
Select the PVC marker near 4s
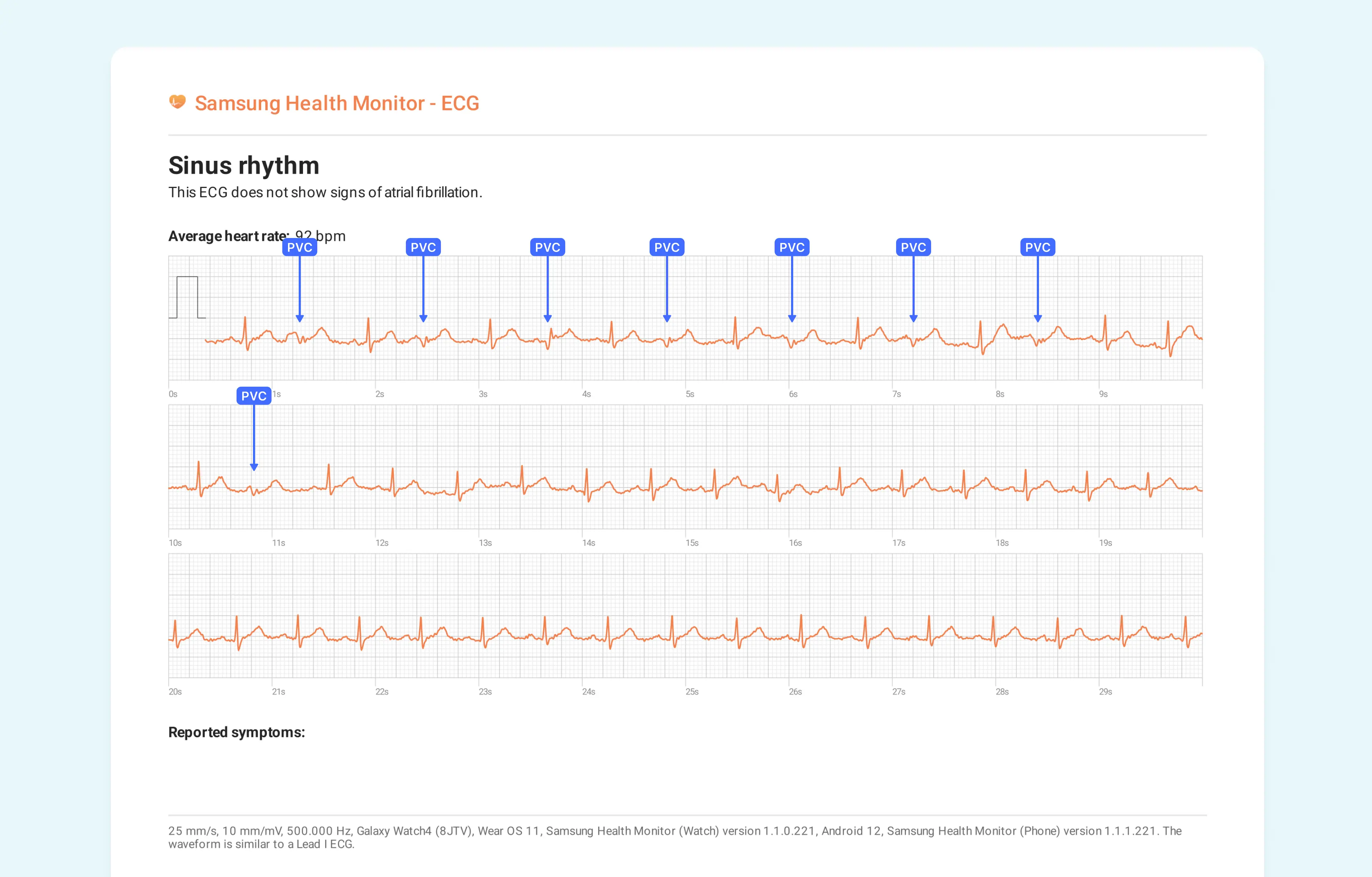[547, 247]
